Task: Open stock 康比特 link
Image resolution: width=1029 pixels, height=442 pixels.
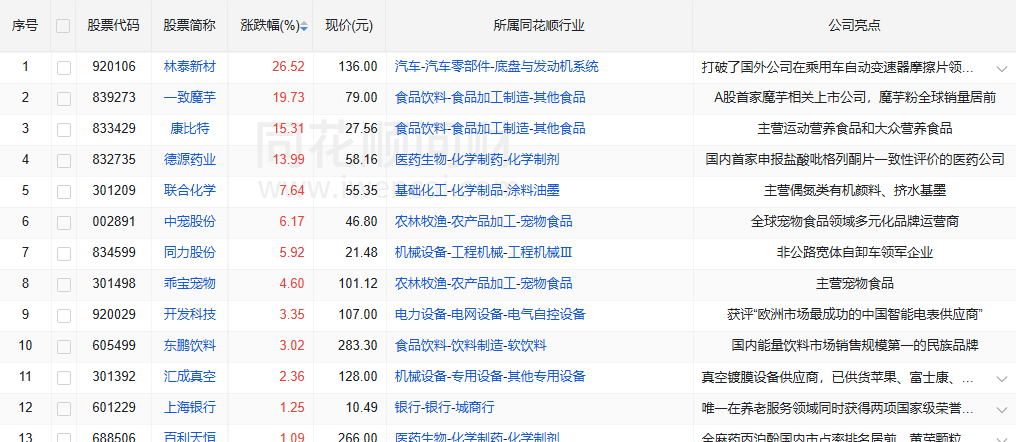Action: (190, 128)
